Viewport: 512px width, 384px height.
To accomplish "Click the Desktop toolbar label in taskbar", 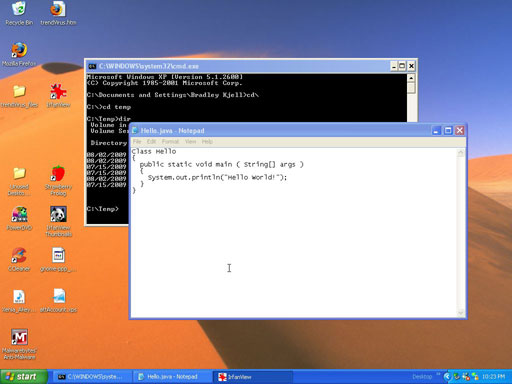I will (x=422, y=377).
